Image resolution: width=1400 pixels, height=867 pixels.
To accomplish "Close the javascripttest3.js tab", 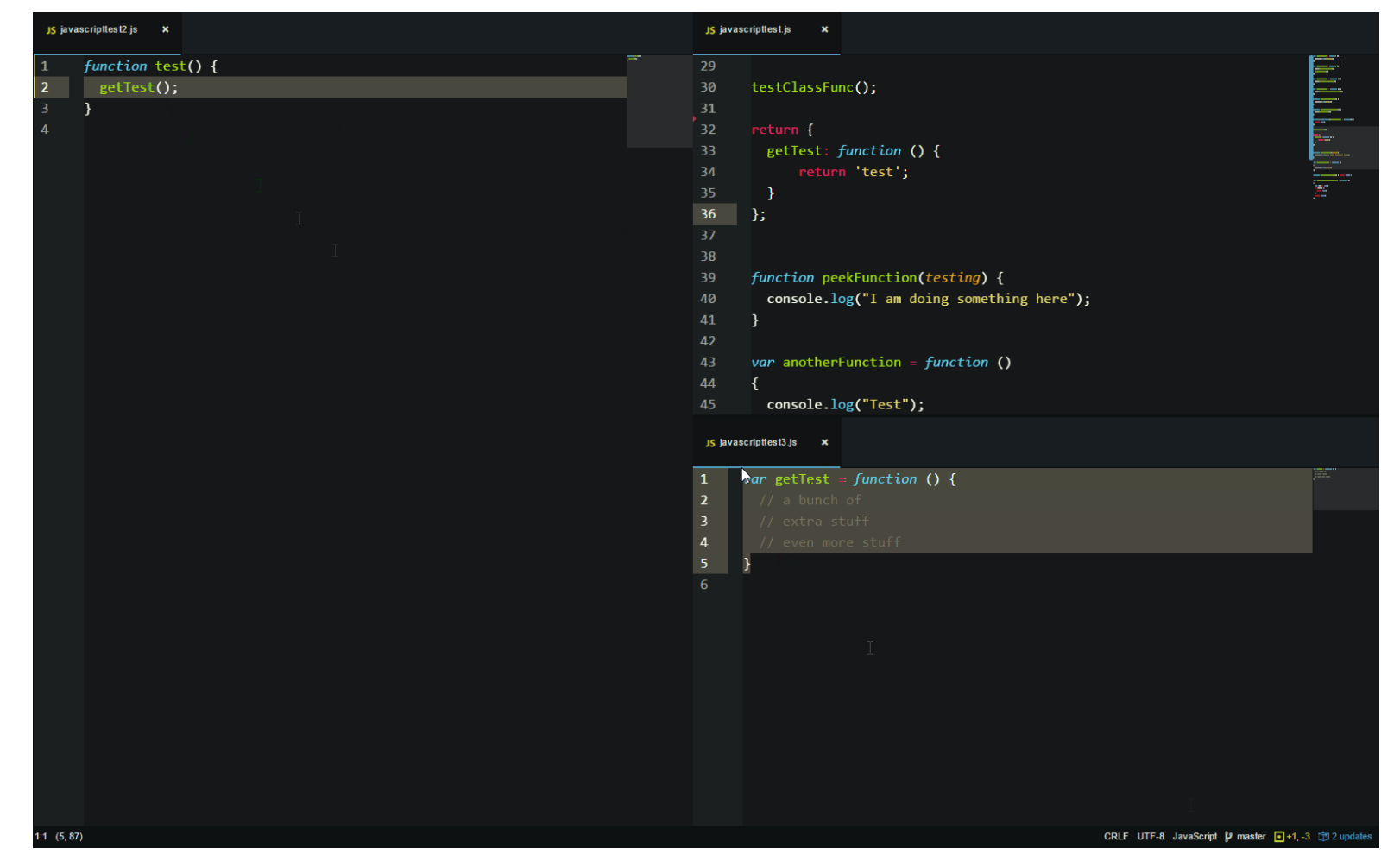I will (x=824, y=442).
